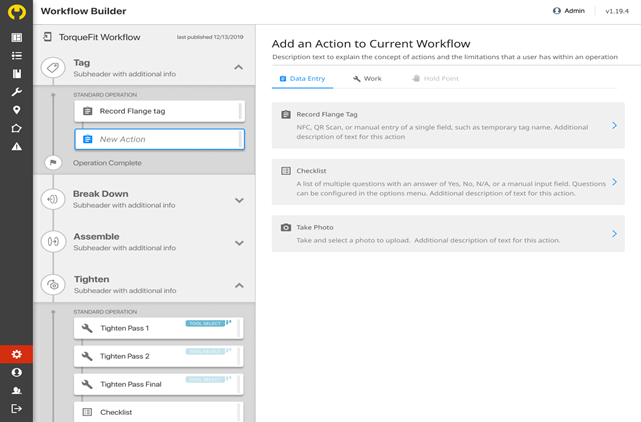Open the warning triangle icon in sidebar
The width and height of the screenshot is (641, 422).
16,146
